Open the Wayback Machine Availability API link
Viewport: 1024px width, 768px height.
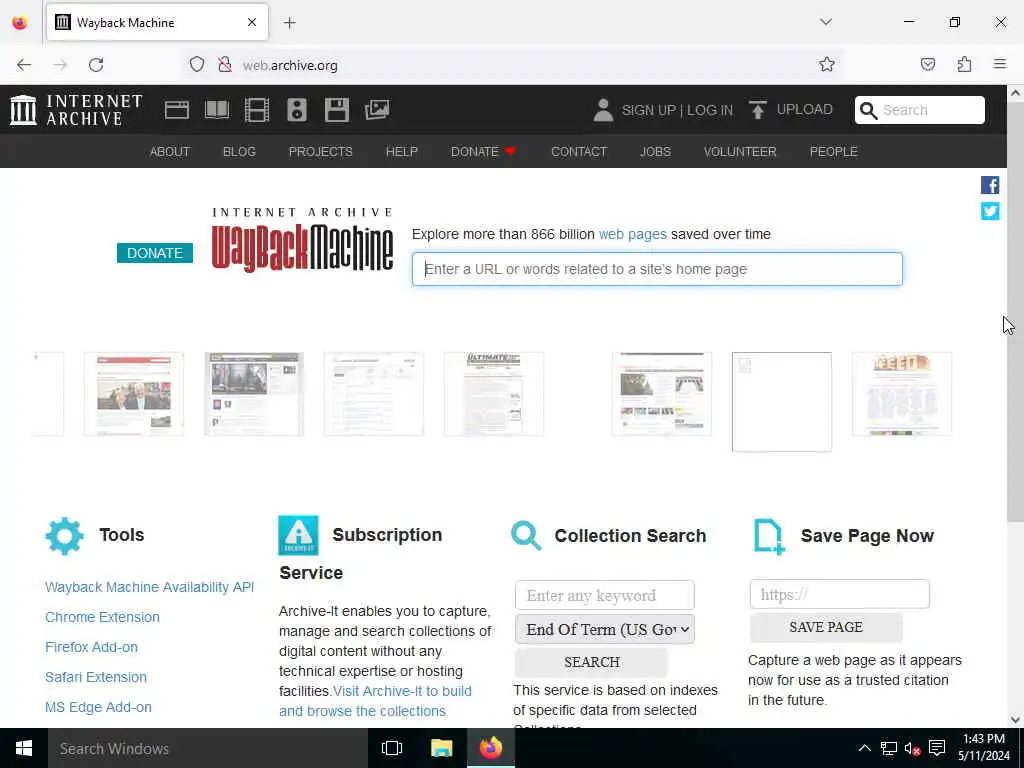[x=150, y=587]
